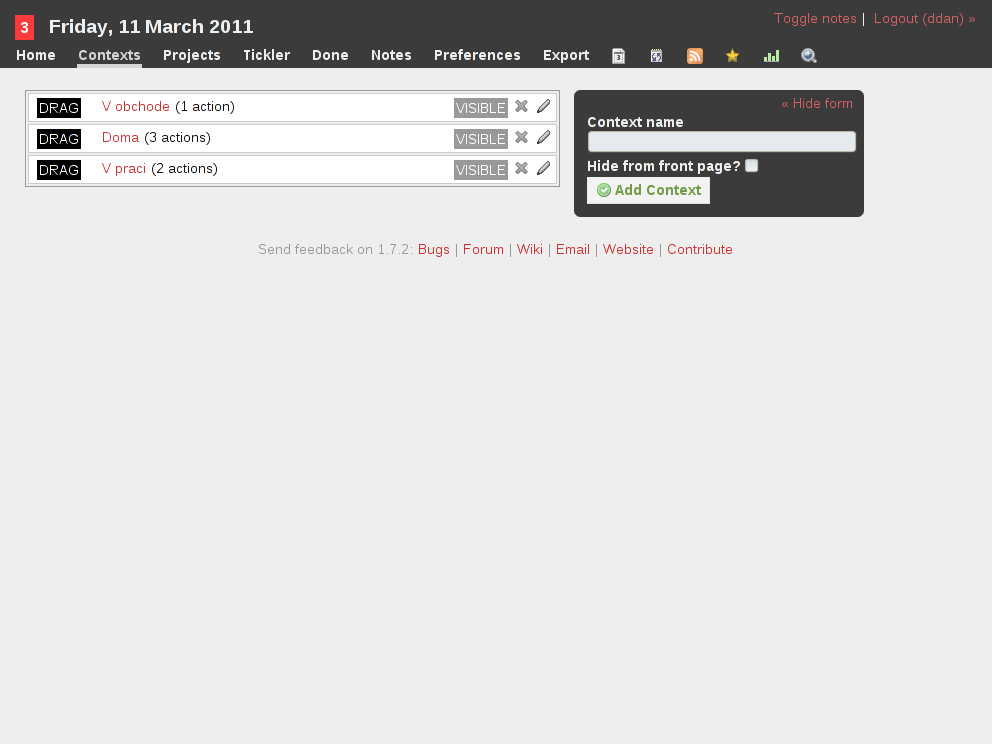
Task: Collapse the panel with Hide form
Action: [x=817, y=103]
